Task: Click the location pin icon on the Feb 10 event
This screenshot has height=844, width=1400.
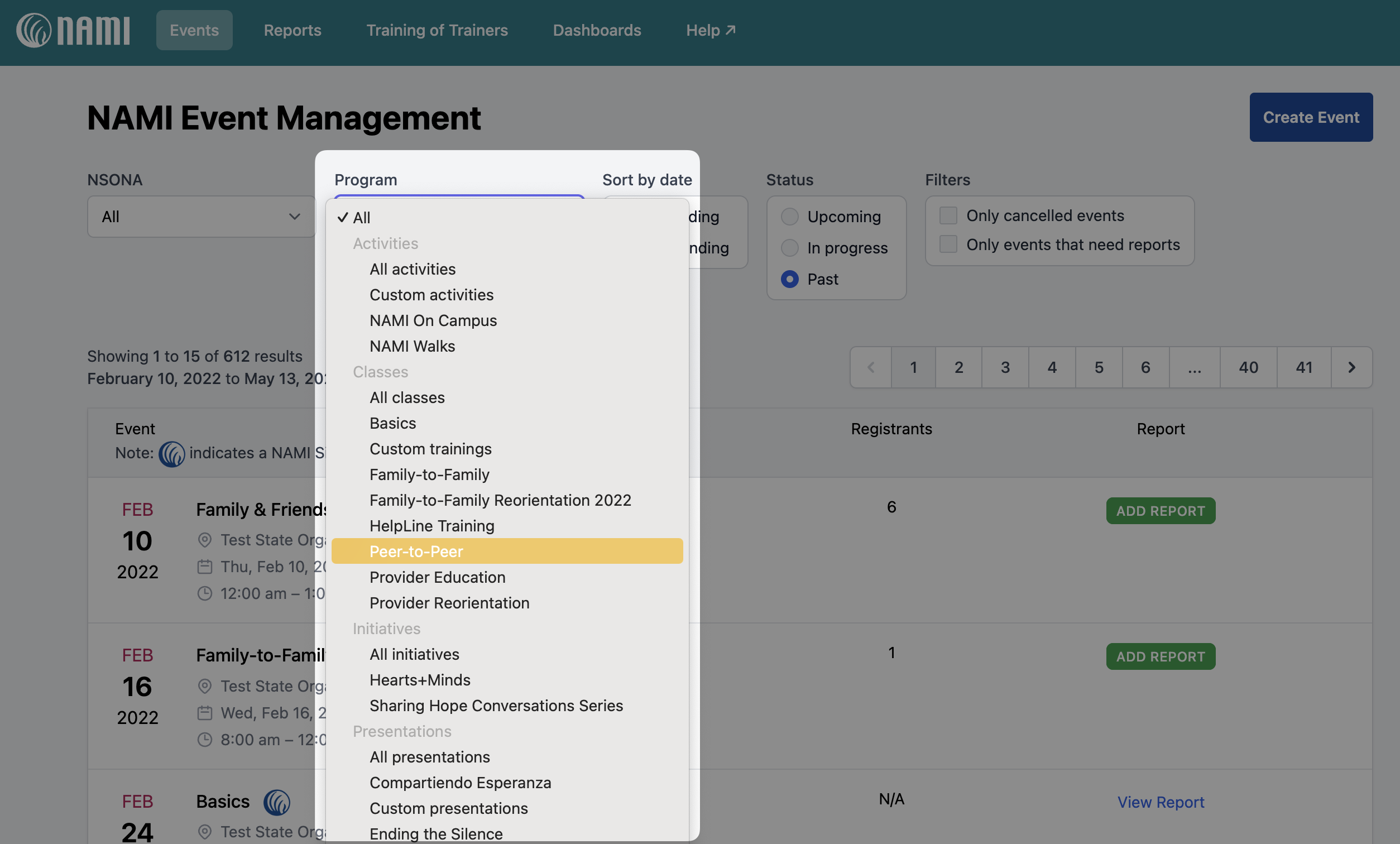Action: tap(204, 540)
